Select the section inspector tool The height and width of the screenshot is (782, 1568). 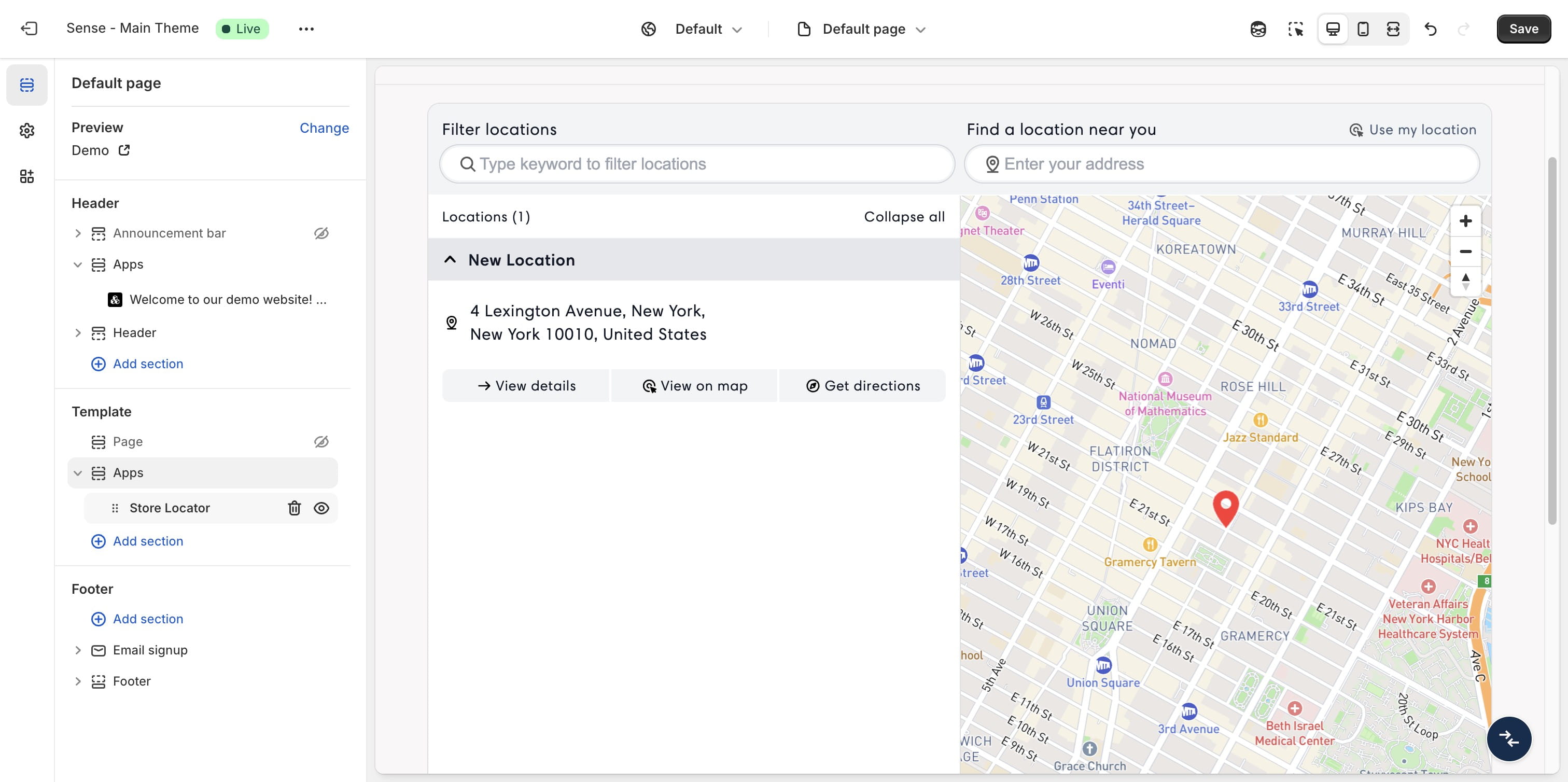tap(1295, 29)
